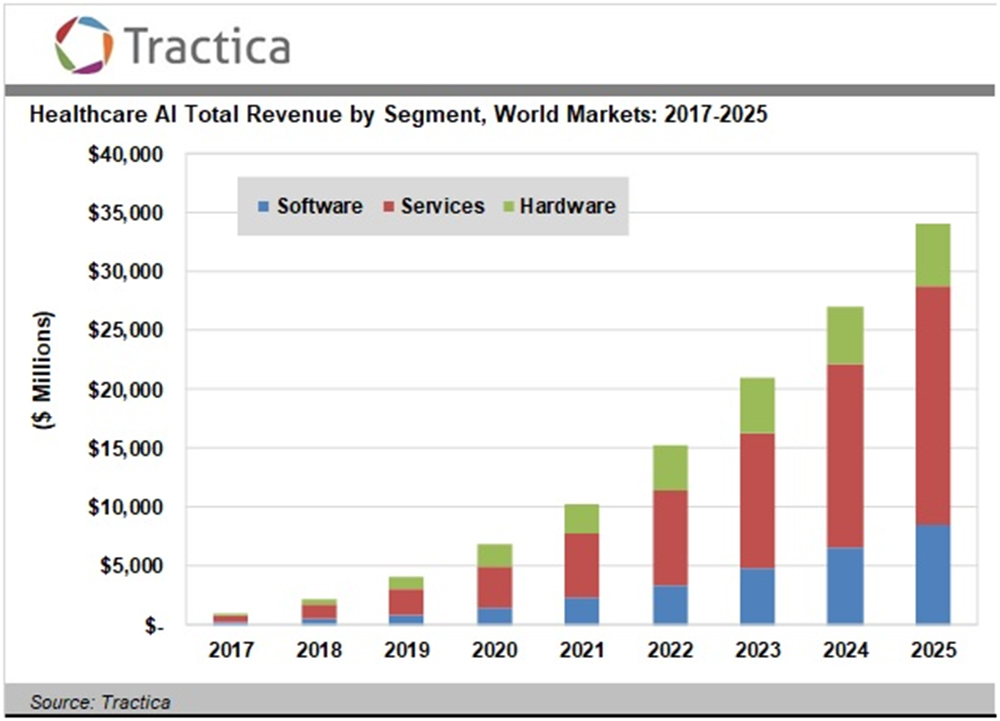Click the 2019 x-axis label

click(407, 650)
